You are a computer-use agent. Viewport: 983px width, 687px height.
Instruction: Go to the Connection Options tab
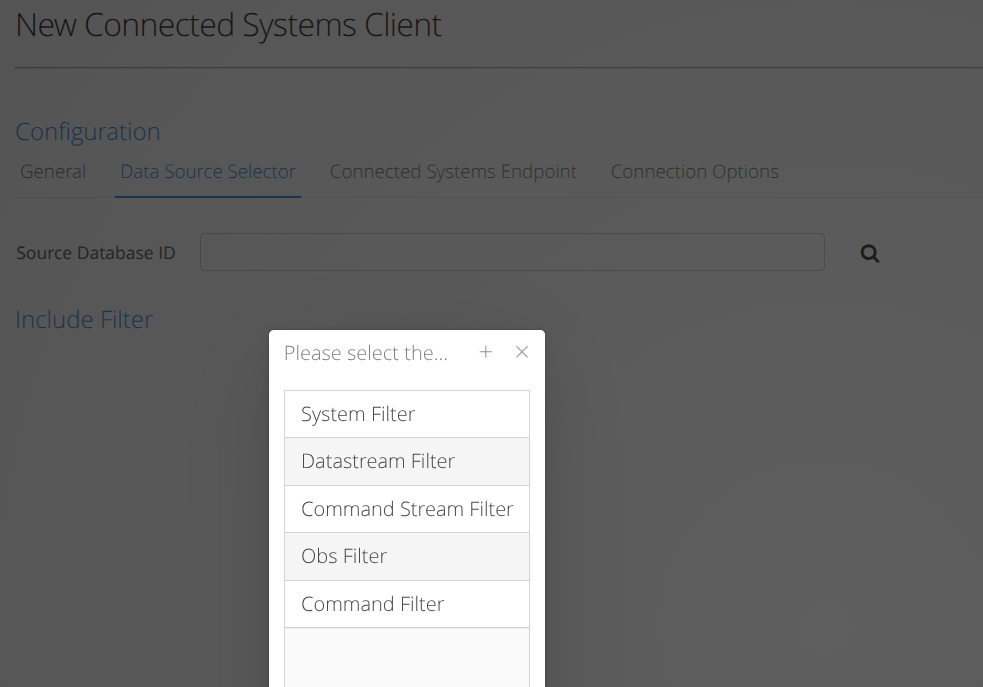694,172
